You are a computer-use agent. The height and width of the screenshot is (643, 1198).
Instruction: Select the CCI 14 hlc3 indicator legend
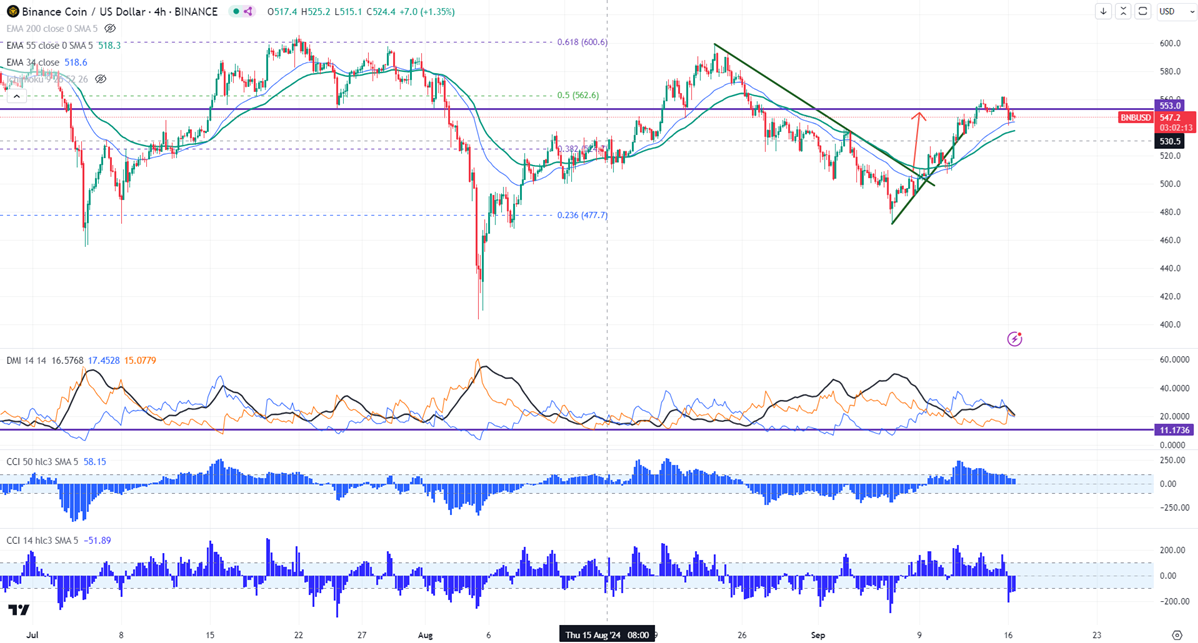point(42,541)
